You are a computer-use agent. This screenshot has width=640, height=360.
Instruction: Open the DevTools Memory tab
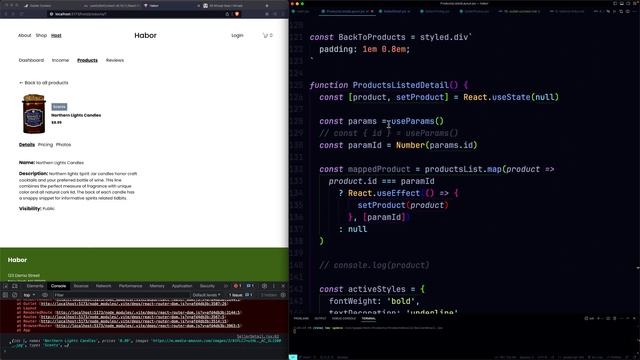(157, 286)
